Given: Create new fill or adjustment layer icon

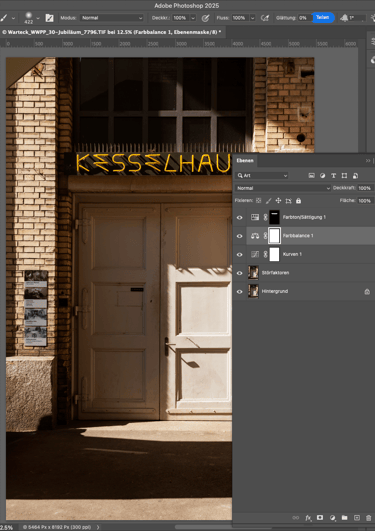Looking at the screenshot, I should (332, 518).
